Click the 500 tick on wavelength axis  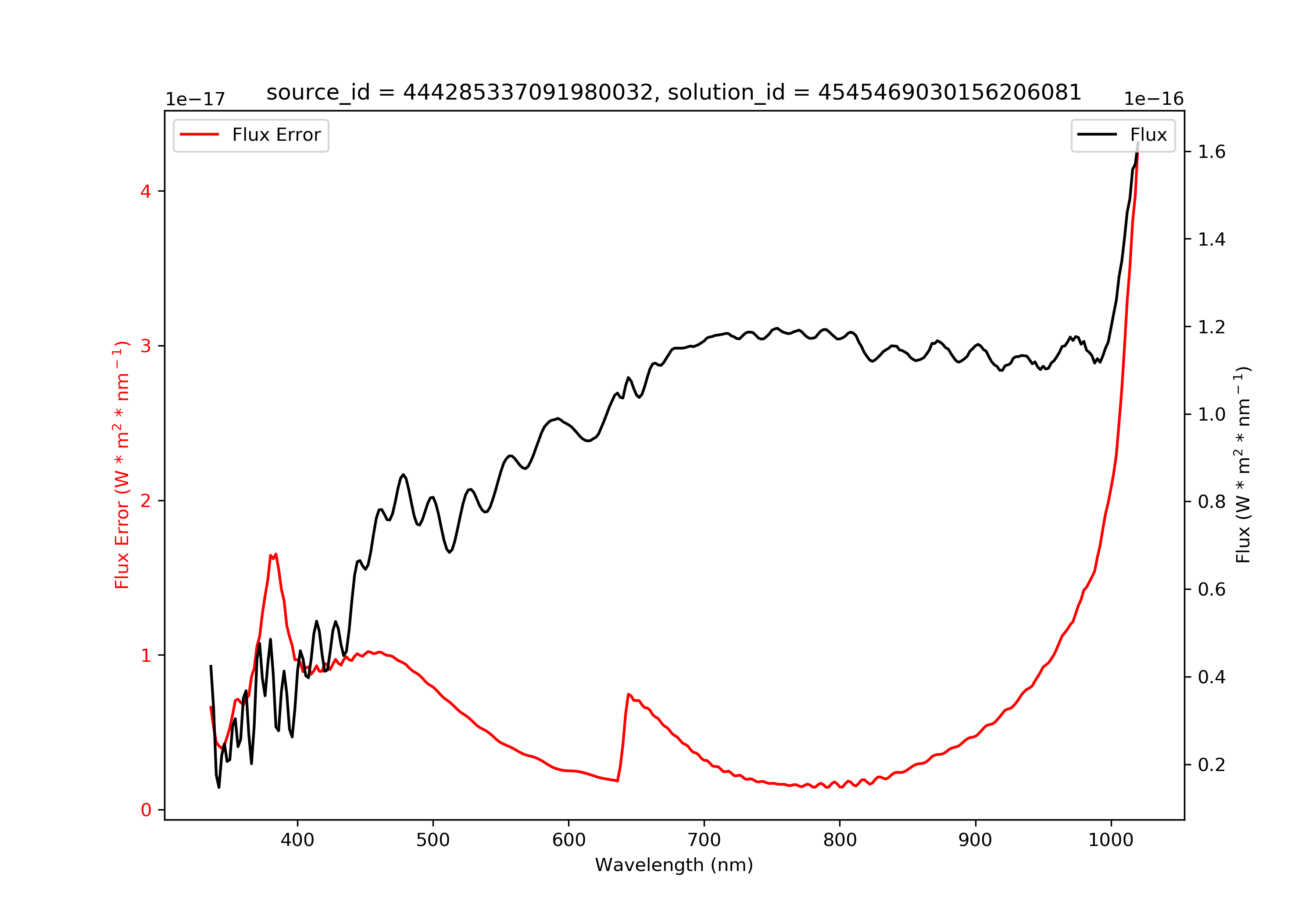point(433,840)
